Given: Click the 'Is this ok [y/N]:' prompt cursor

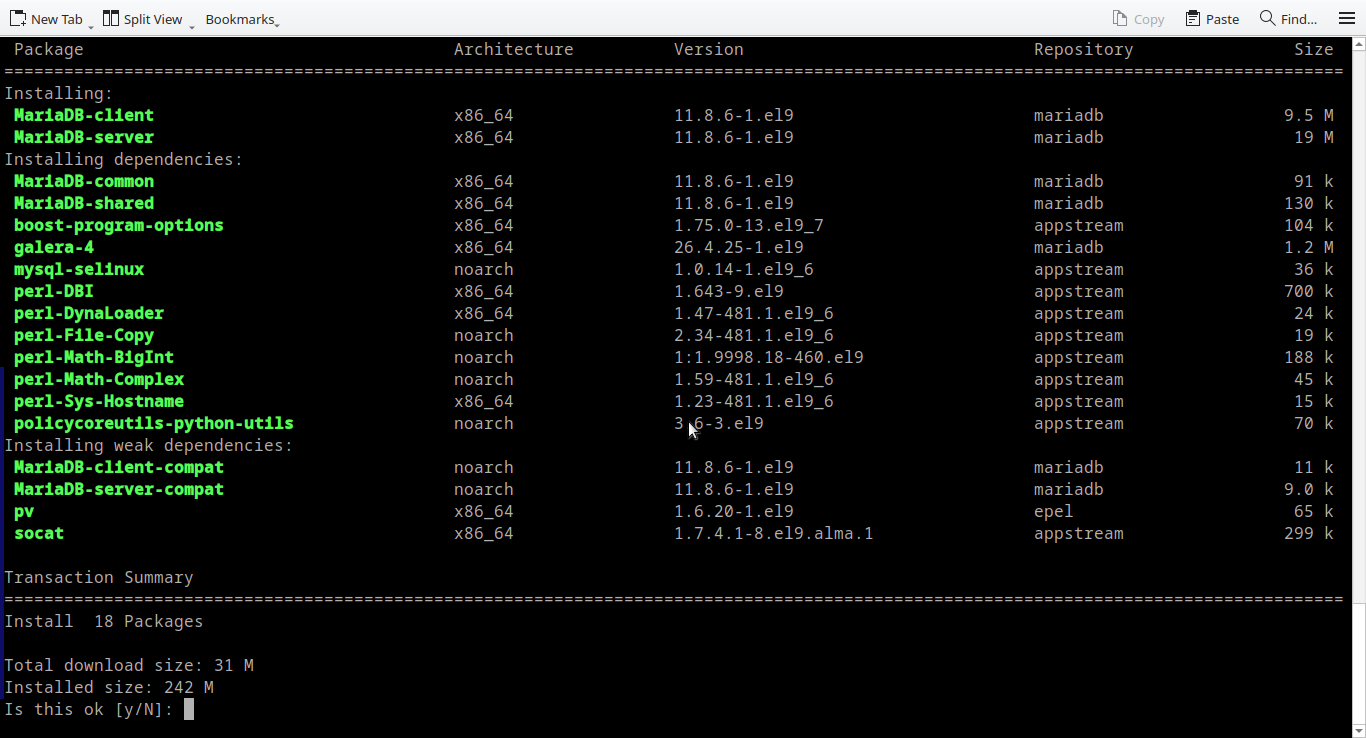Looking at the screenshot, I should coord(189,709).
